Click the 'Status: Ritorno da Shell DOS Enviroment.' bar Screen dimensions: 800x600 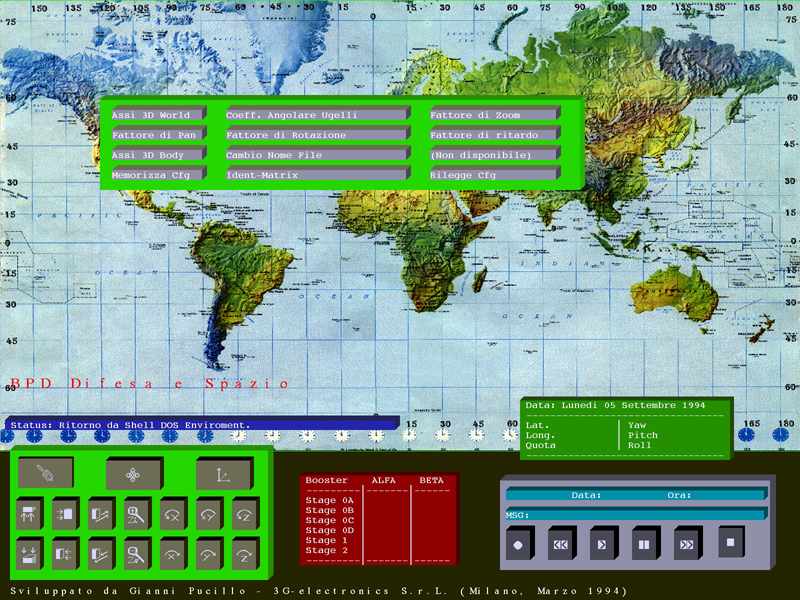(202, 424)
